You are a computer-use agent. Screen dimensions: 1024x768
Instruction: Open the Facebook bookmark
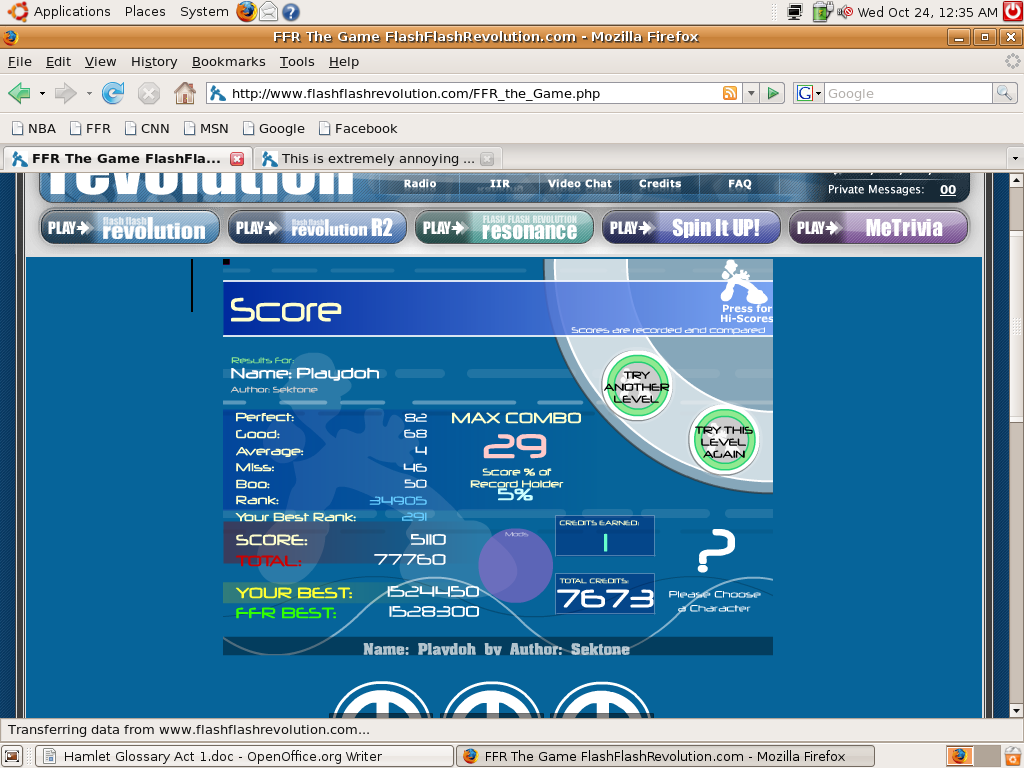[x=357, y=128]
